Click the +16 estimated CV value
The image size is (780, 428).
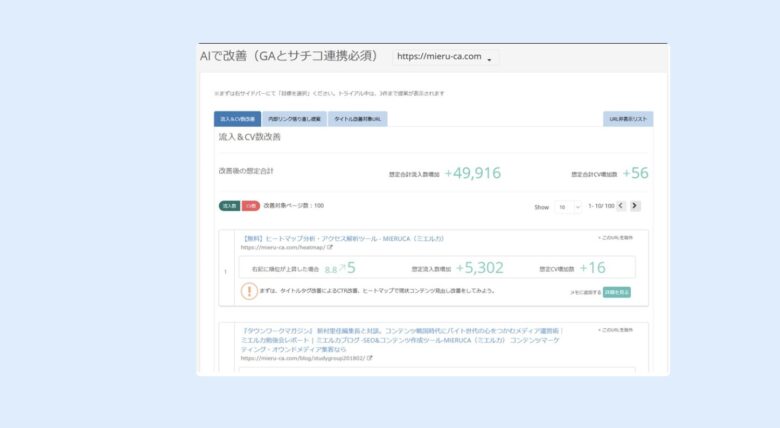pos(592,268)
